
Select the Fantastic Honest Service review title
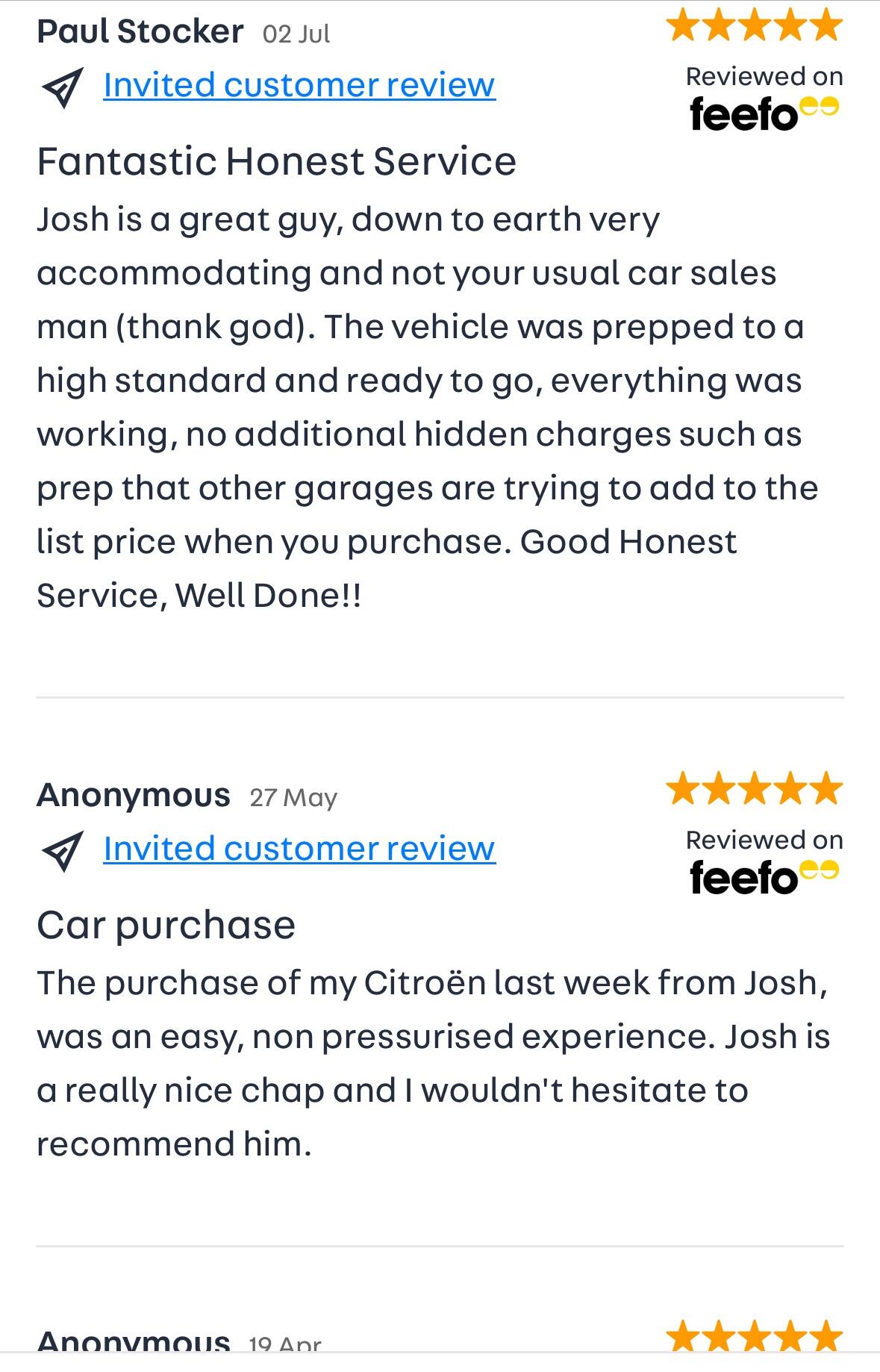(x=276, y=161)
